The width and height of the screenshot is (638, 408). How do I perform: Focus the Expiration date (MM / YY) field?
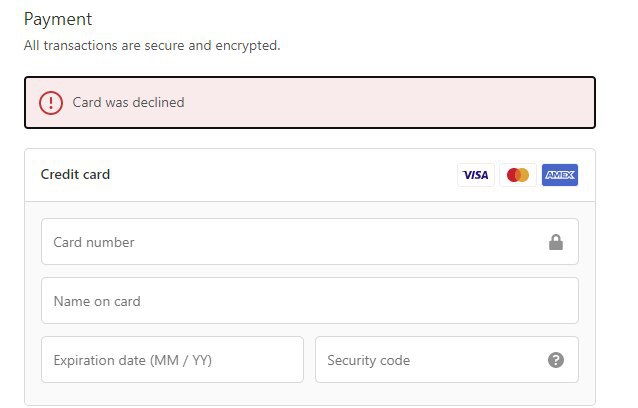(x=173, y=360)
